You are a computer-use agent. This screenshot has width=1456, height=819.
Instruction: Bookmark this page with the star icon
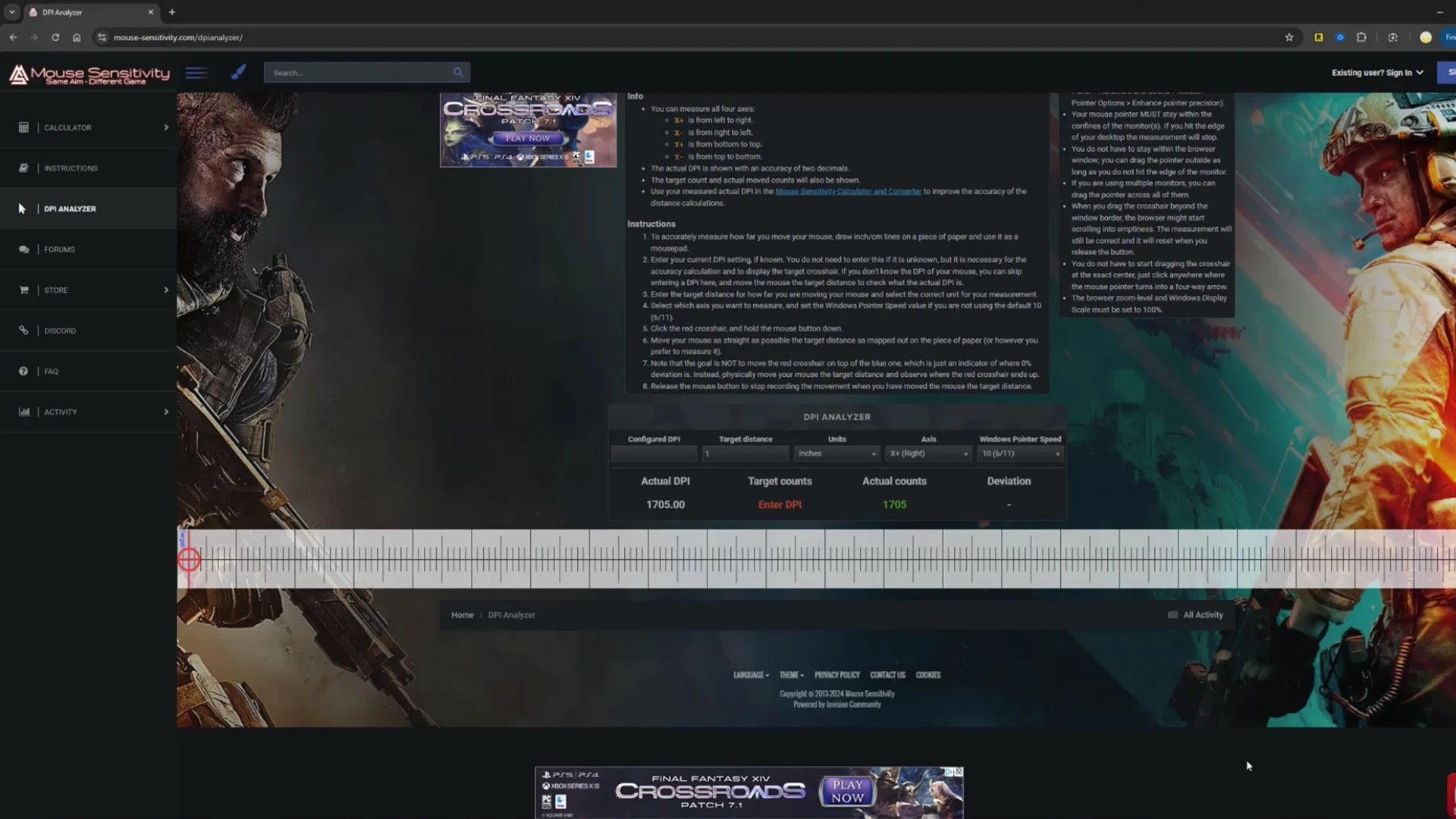tap(1289, 37)
